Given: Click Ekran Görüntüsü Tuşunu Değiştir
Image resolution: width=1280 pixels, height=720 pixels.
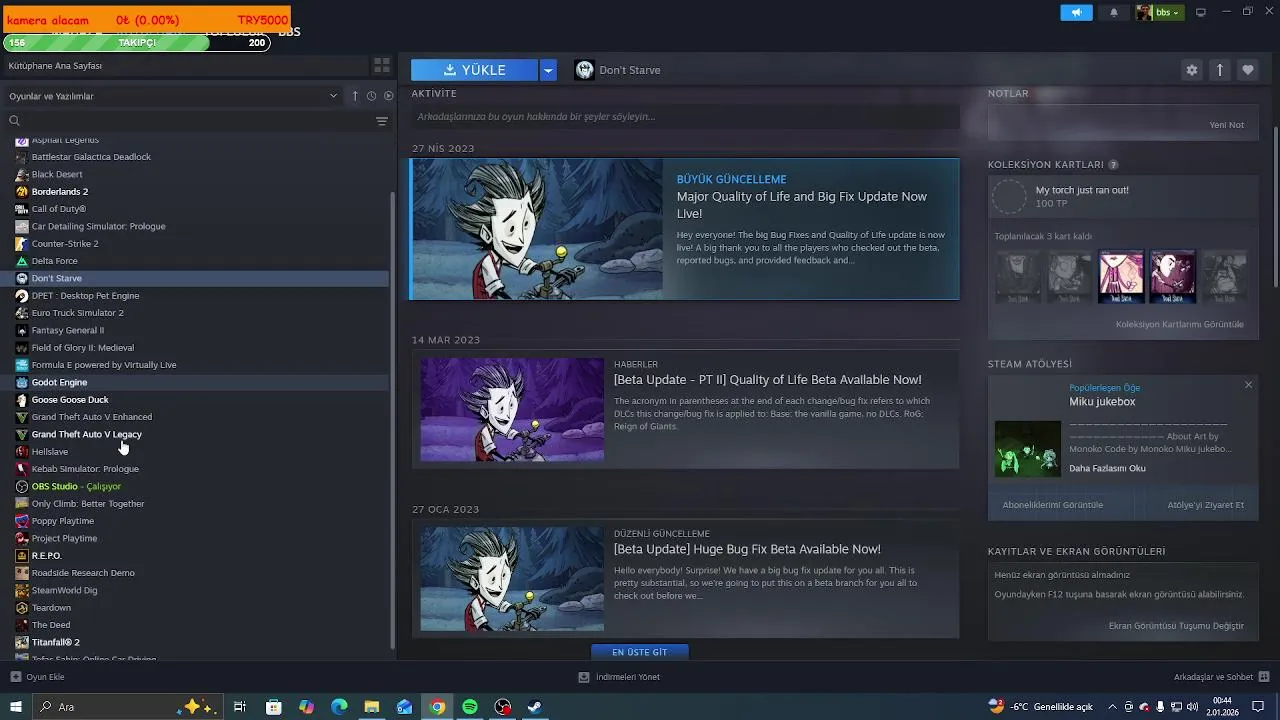Looking at the screenshot, I should (x=1177, y=626).
